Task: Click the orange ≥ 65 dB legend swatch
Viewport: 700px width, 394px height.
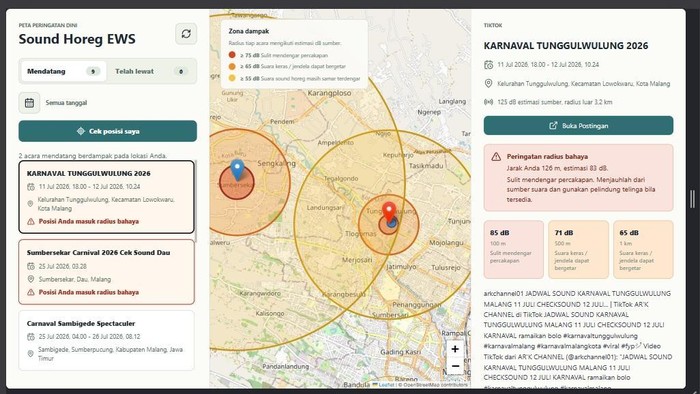Action: point(232,66)
